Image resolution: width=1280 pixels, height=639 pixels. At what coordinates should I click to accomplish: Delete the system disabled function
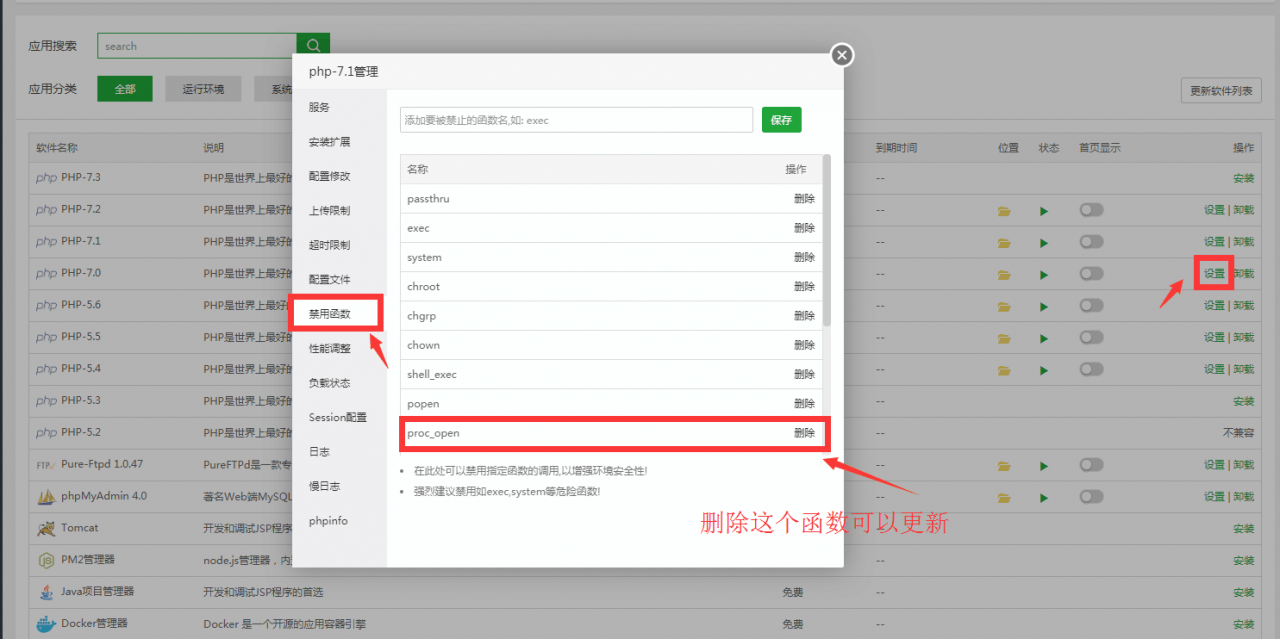pos(804,257)
